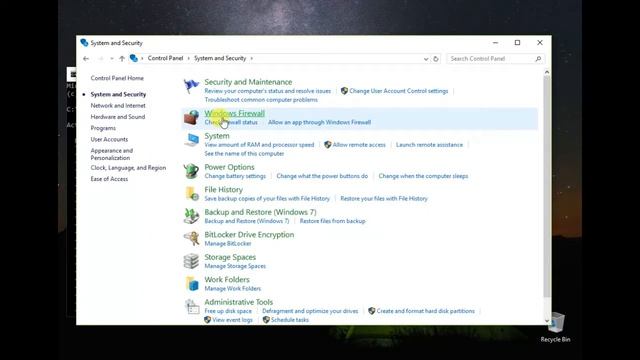This screenshot has height=360, width=640.
Task: Go back with the back arrow
Action: pos(86,59)
